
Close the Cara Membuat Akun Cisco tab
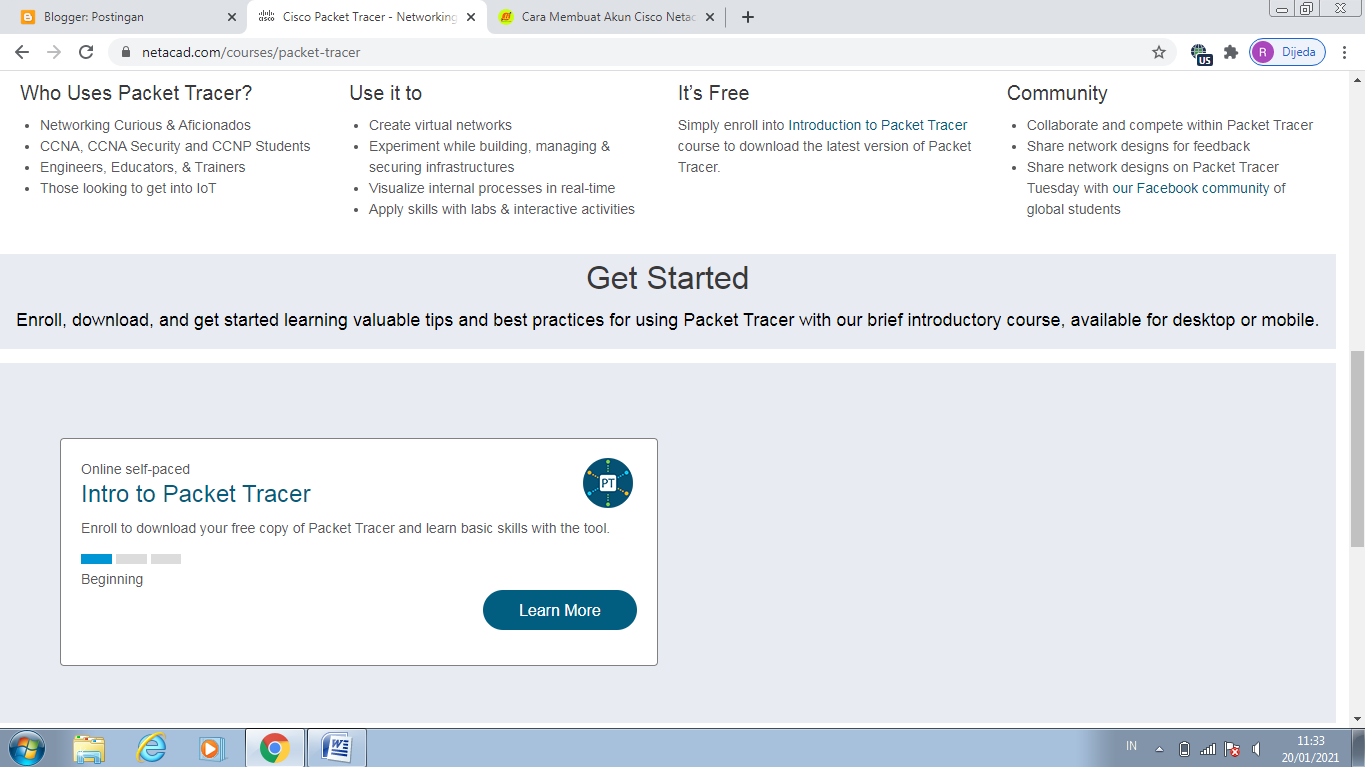pyautogui.click(x=710, y=17)
